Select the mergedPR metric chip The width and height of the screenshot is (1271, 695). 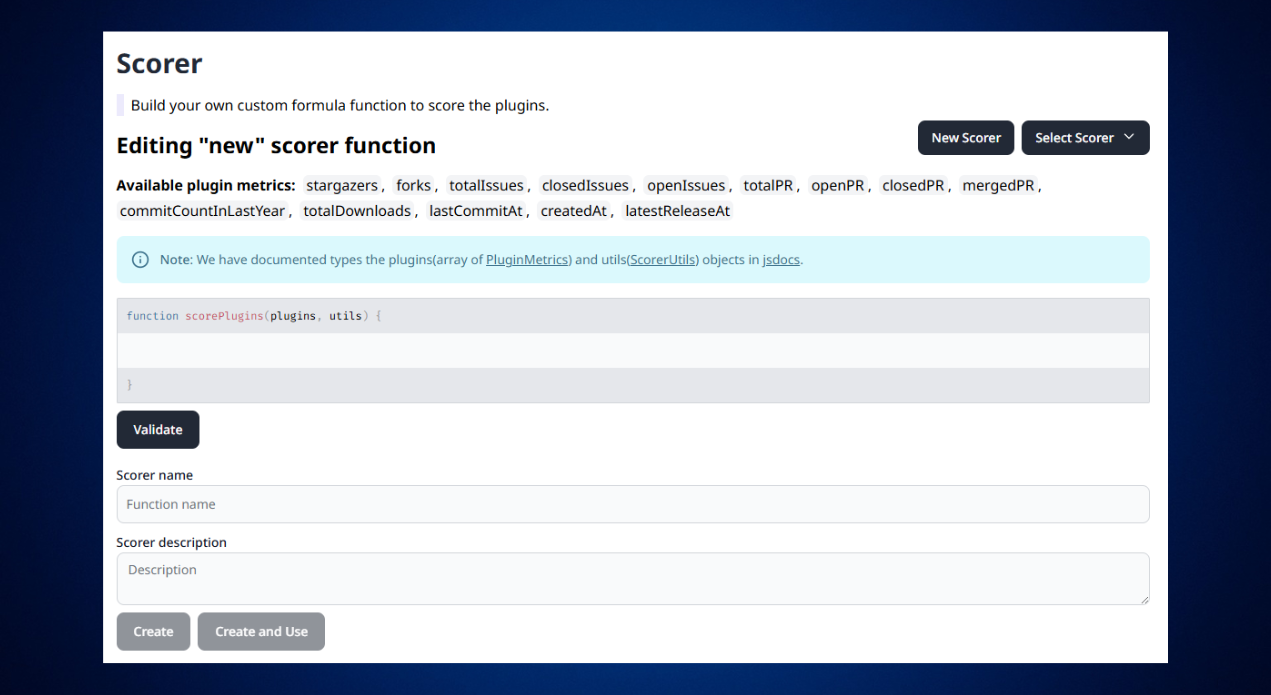[998, 185]
